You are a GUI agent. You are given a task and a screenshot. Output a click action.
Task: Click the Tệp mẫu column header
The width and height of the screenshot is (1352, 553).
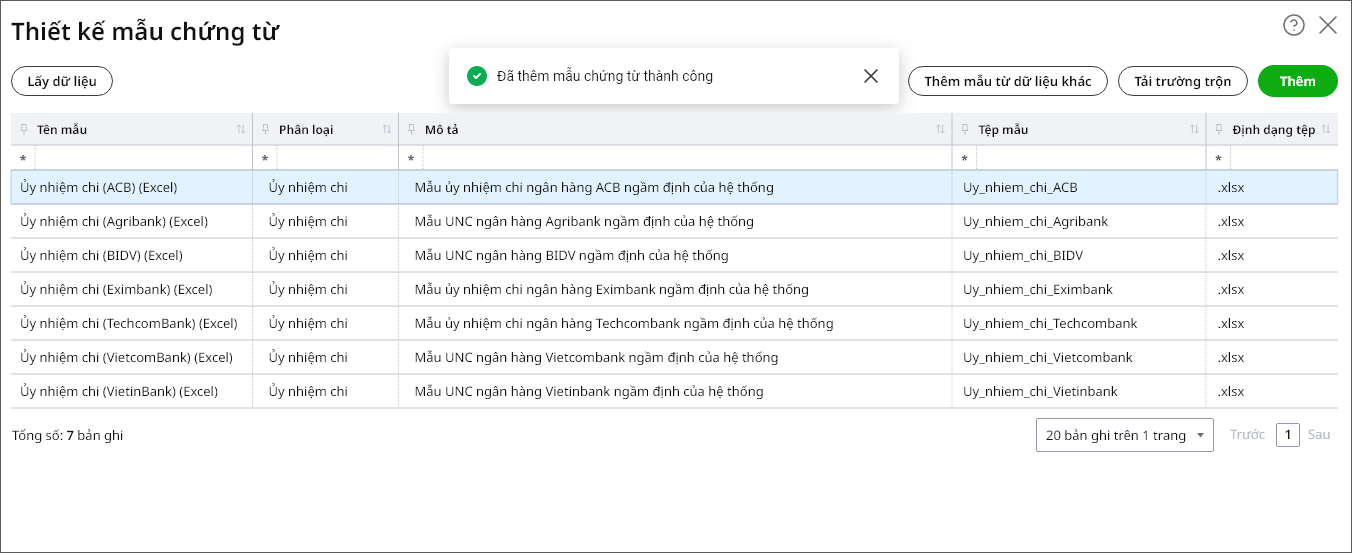pos(1079,130)
